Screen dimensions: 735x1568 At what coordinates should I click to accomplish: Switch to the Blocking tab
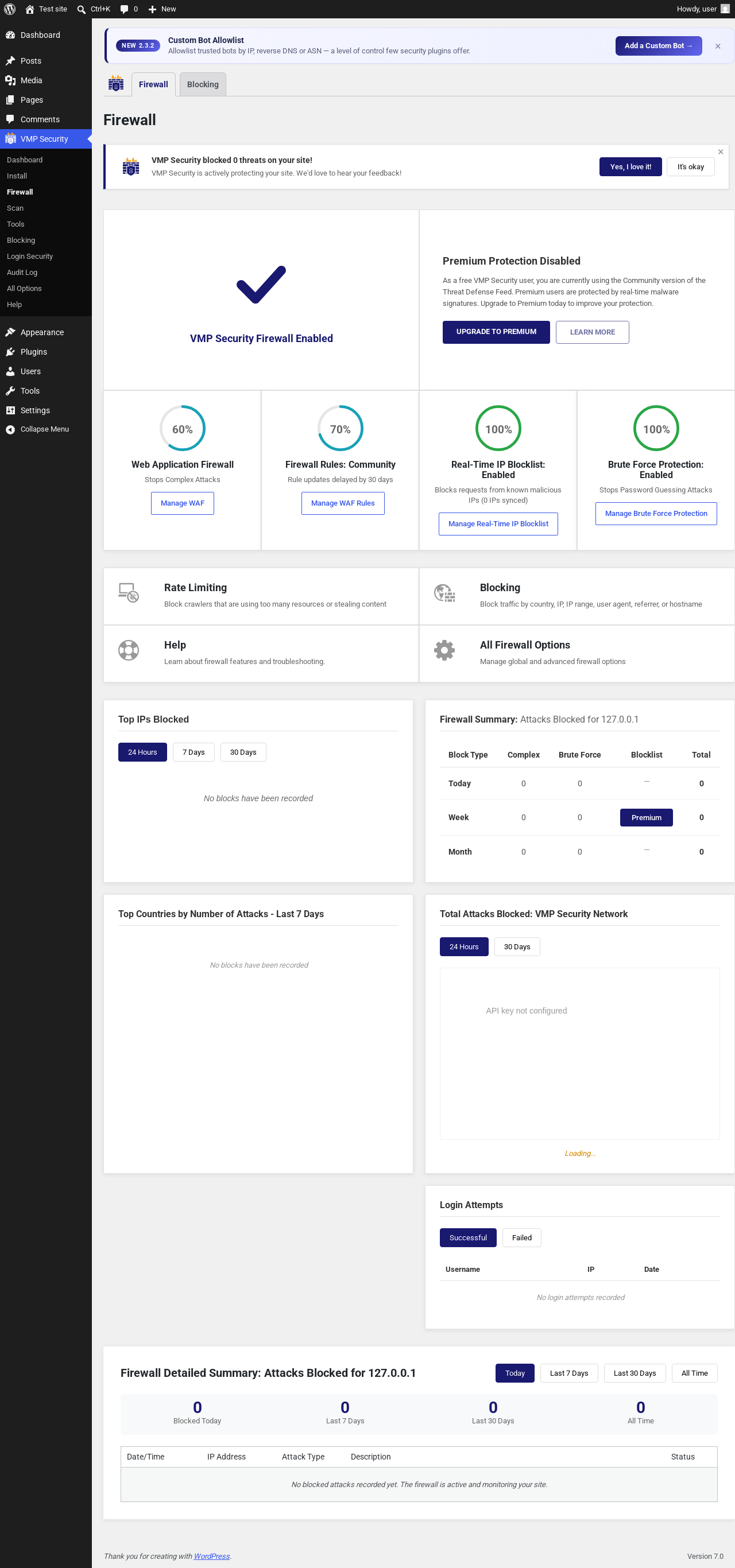(x=203, y=84)
